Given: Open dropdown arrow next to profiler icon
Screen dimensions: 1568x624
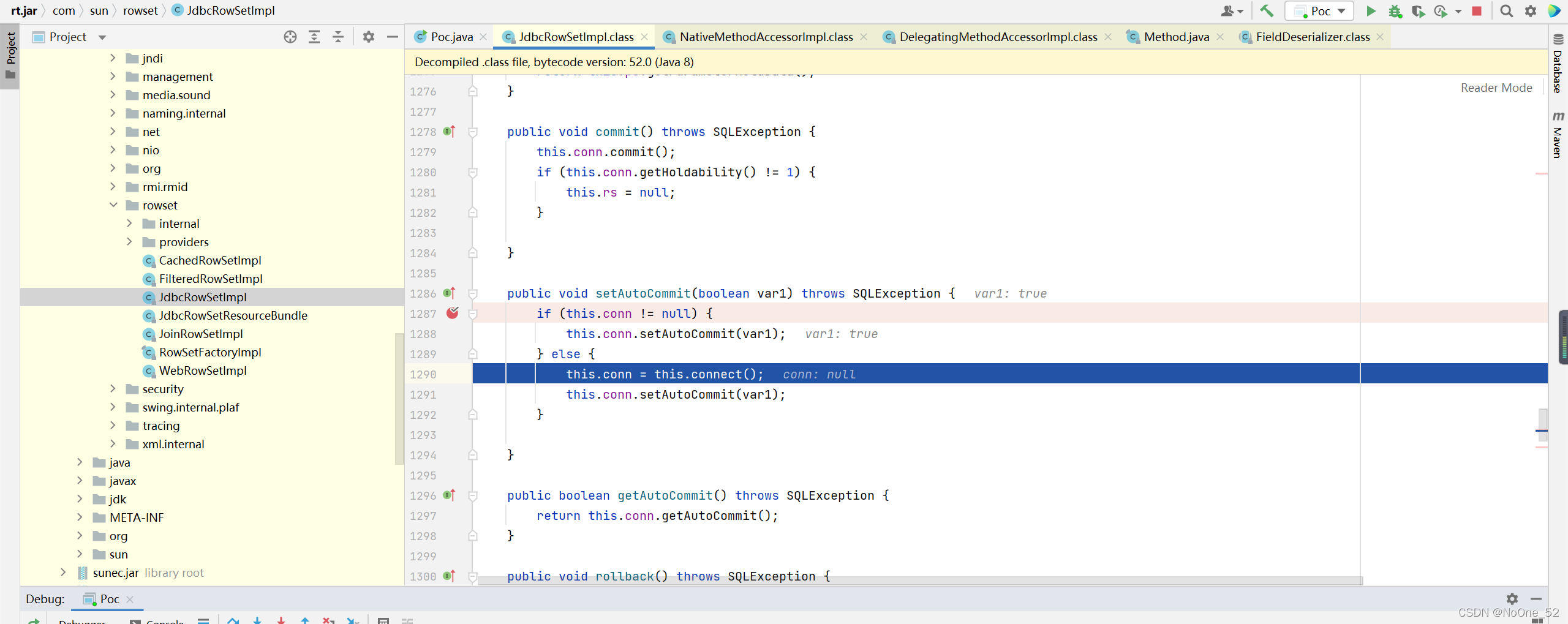Looking at the screenshot, I should [x=1458, y=12].
